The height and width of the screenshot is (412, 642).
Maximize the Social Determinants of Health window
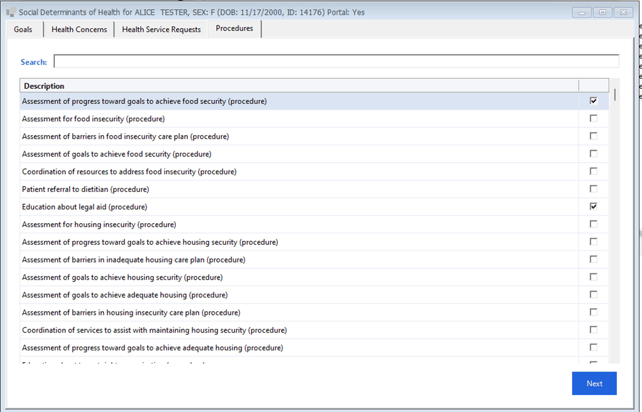click(602, 12)
